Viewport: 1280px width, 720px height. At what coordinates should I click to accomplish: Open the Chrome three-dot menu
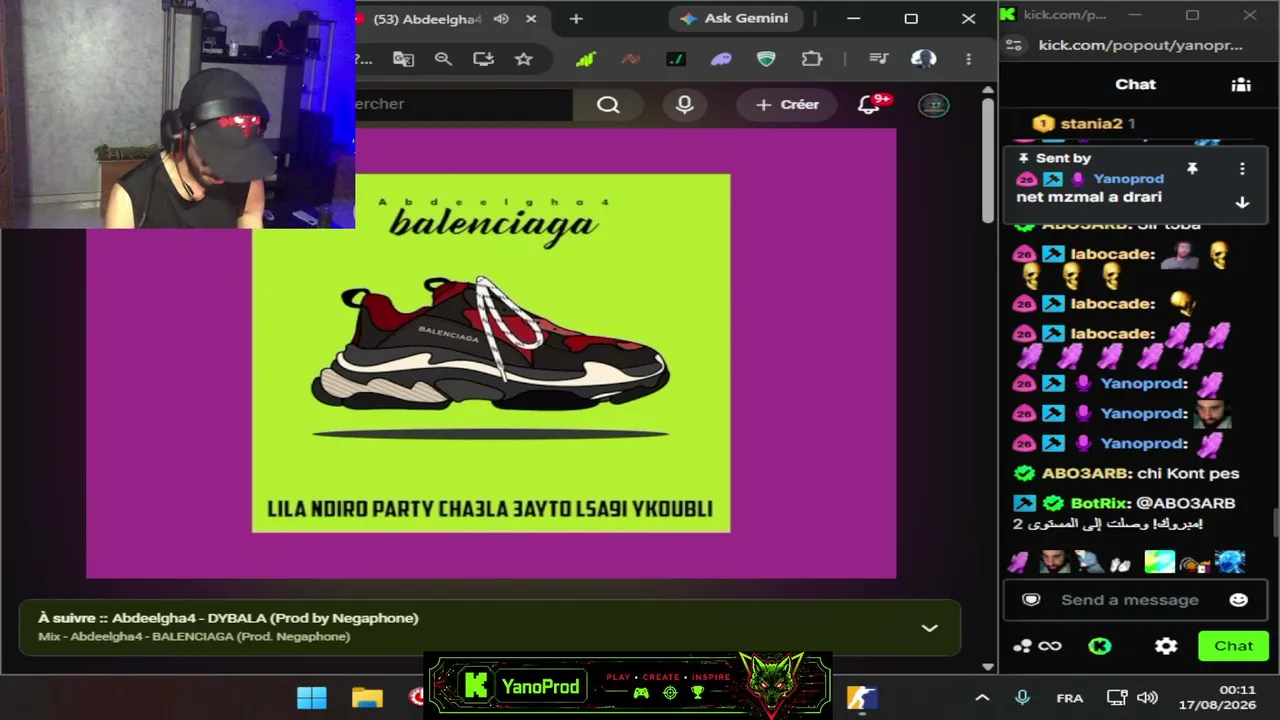[x=968, y=59]
